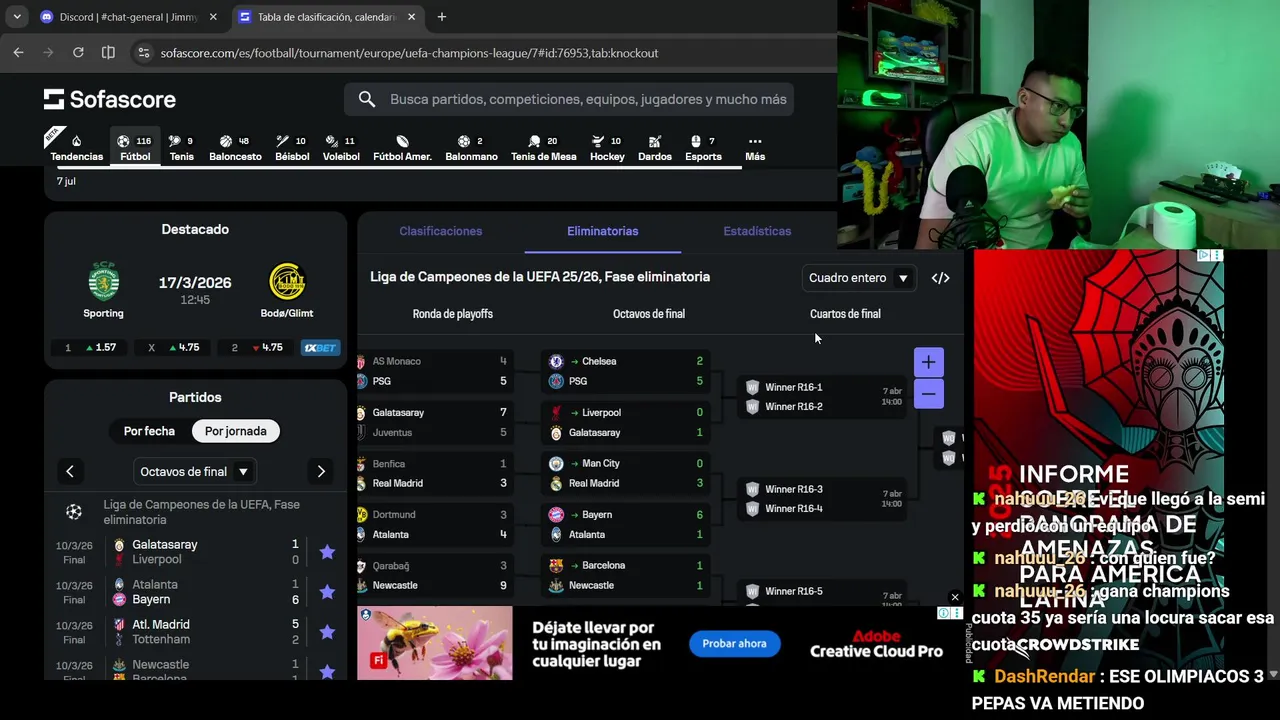Image resolution: width=1280 pixels, height=720 pixels.
Task: Open Liga de Campeones Fase eliminatoria link
Action: (201, 512)
